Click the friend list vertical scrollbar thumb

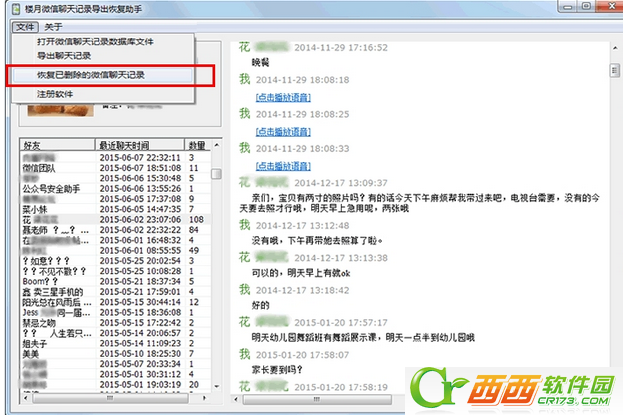pos(217,174)
